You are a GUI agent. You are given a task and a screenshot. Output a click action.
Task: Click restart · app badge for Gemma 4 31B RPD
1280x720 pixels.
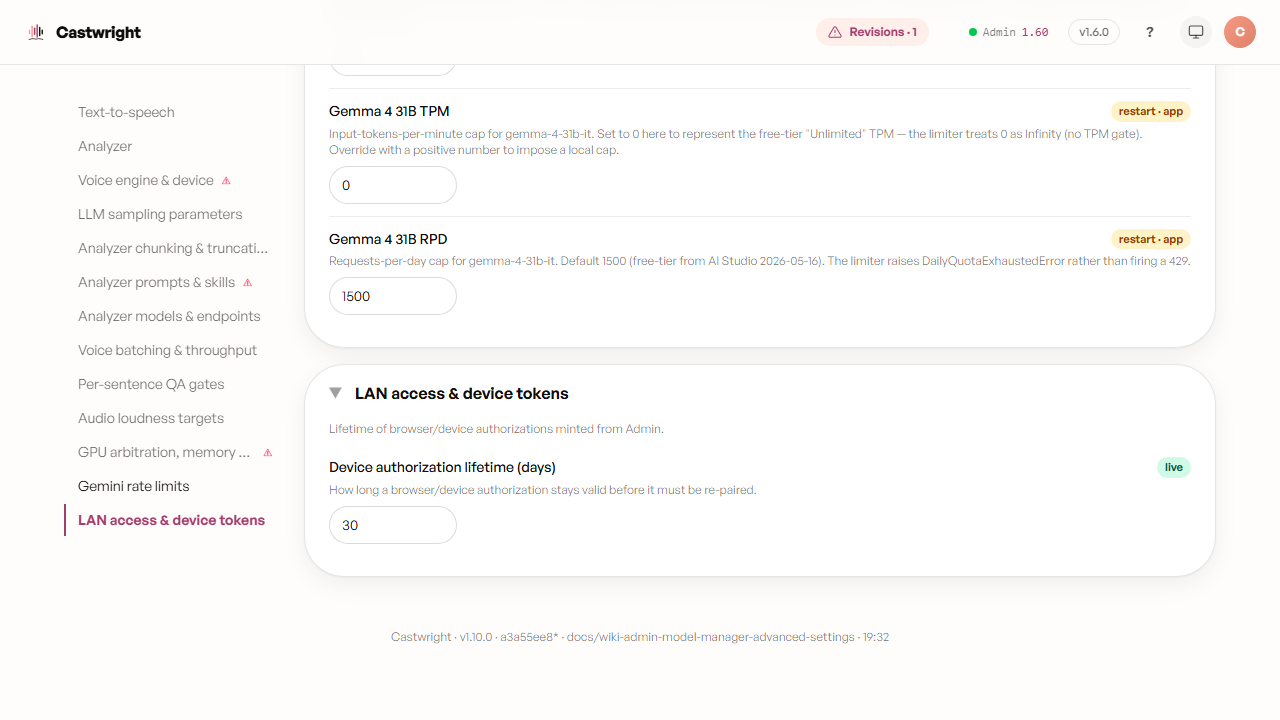click(x=1151, y=239)
